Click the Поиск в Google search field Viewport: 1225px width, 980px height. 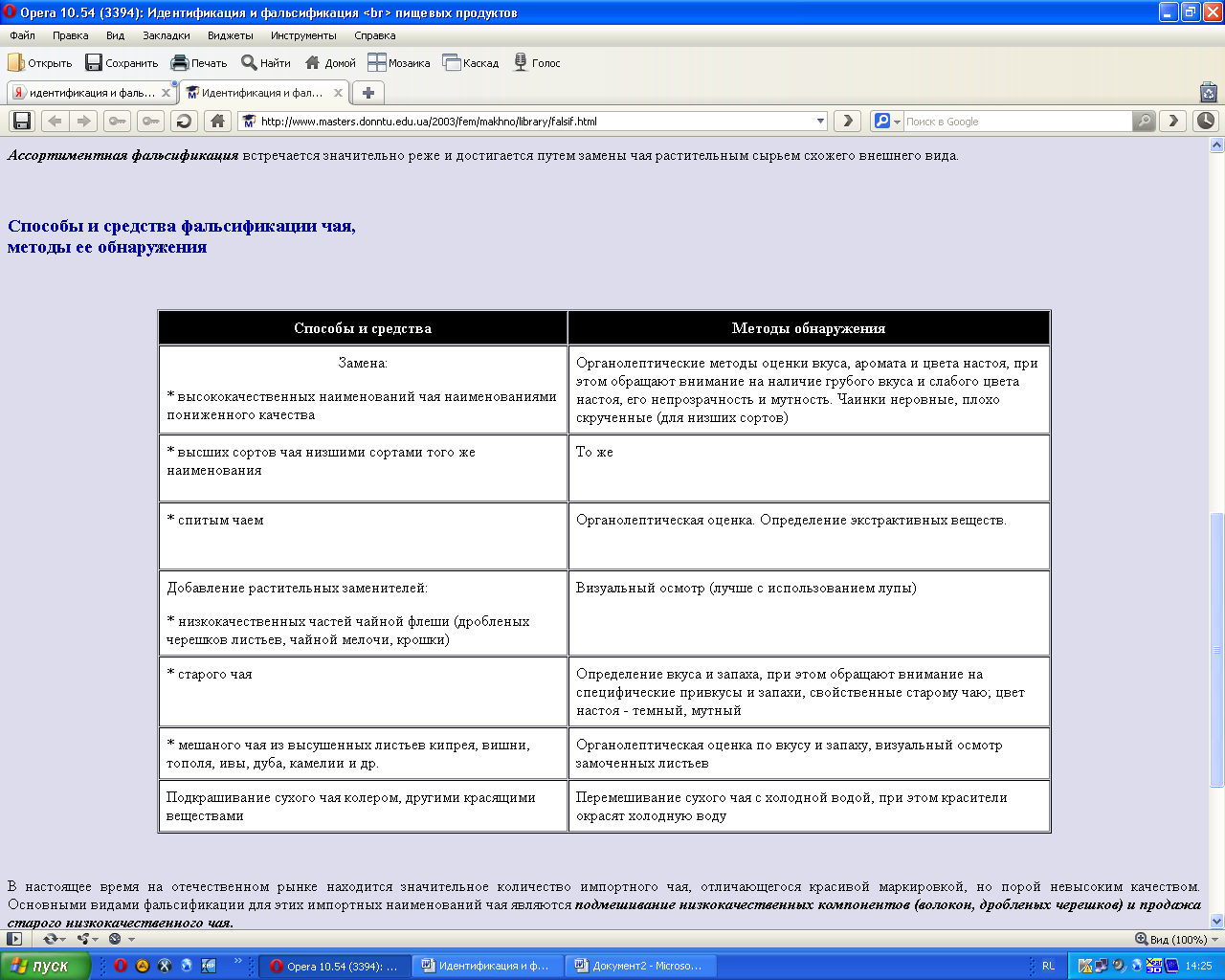tap(1017, 122)
